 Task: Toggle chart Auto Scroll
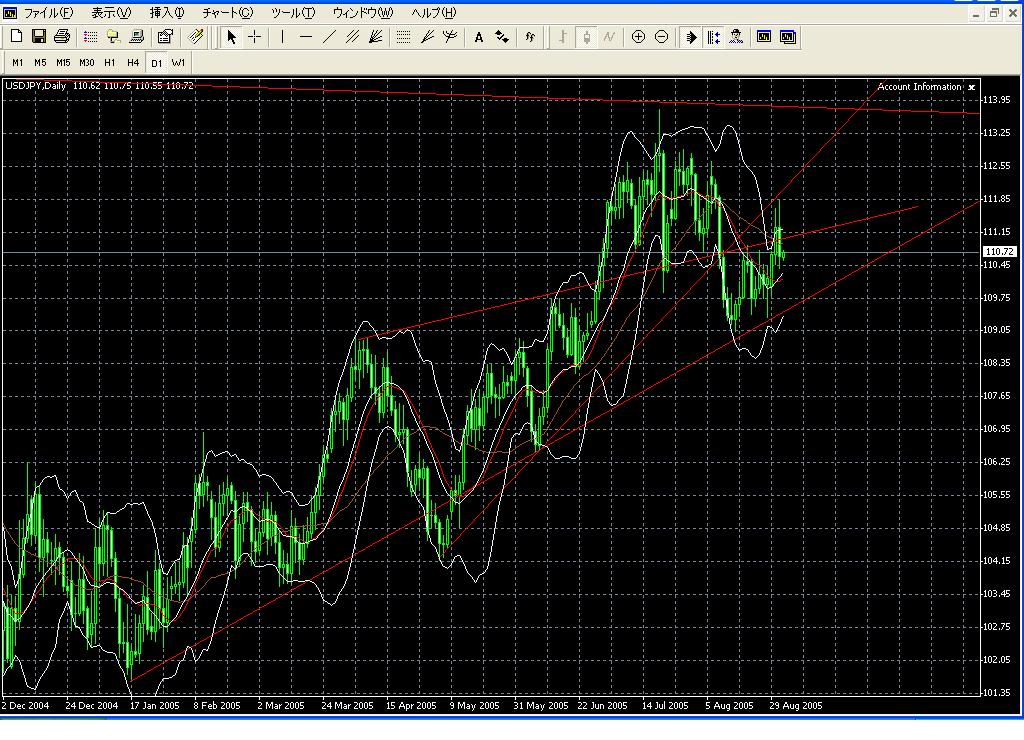click(x=690, y=37)
